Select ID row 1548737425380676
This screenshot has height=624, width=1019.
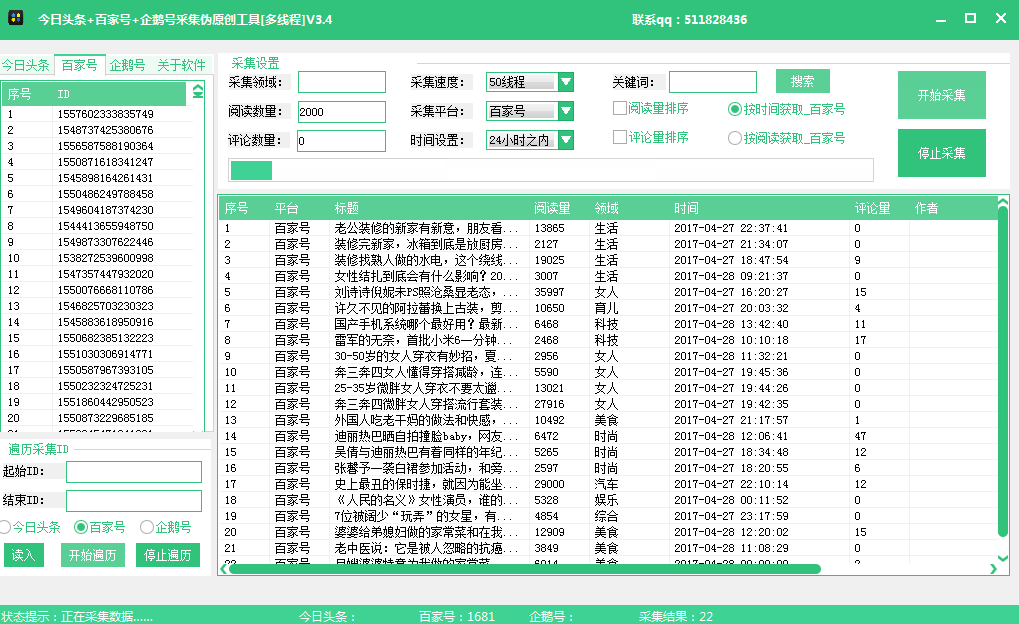pyautogui.click(x=97, y=130)
